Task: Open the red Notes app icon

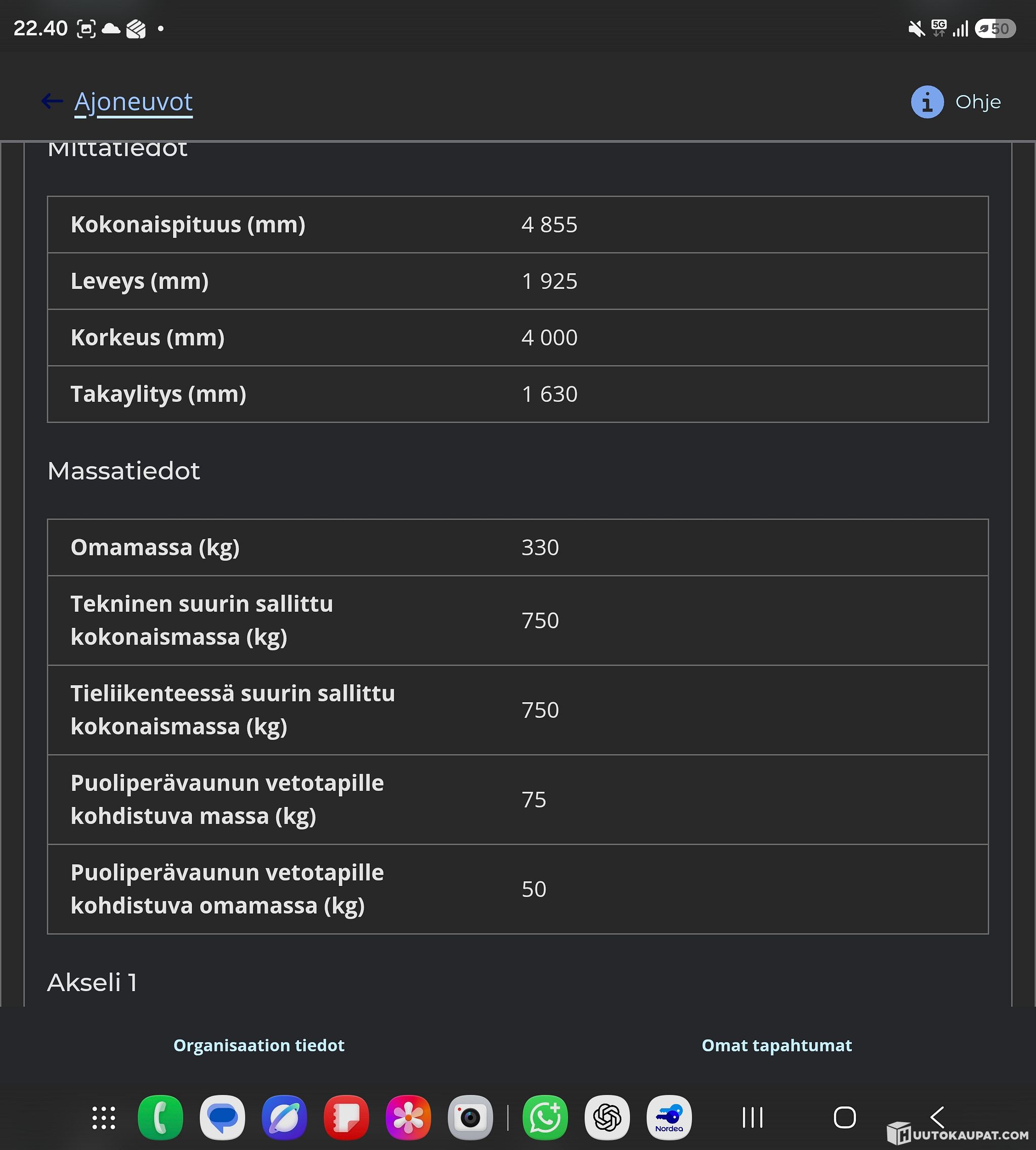Action: pyautogui.click(x=347, y=1118)
